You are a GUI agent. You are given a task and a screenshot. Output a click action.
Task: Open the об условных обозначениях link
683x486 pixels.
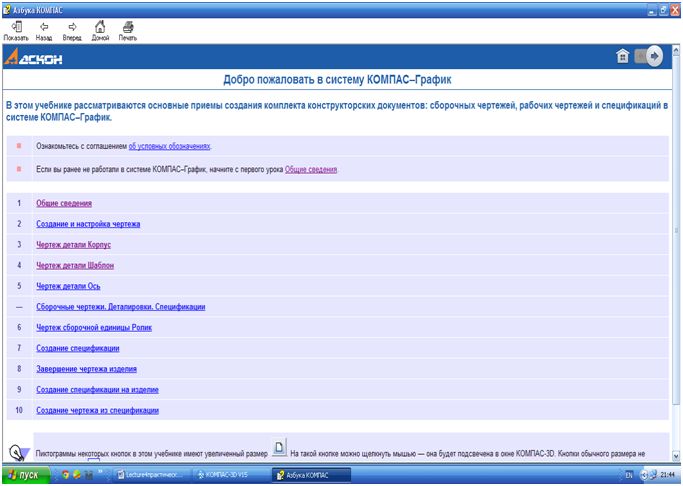[x=169, y=146]
